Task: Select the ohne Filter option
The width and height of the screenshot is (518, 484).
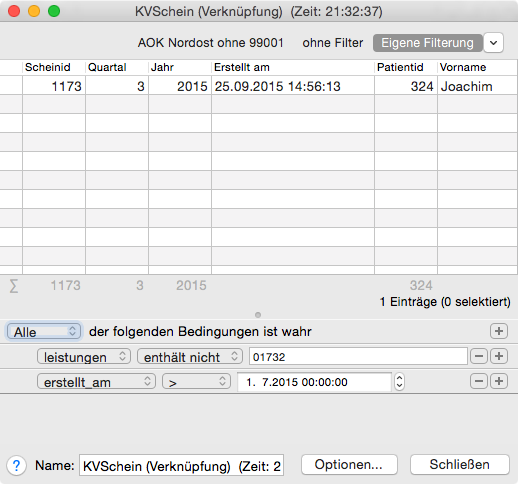Action: point(333,43)
